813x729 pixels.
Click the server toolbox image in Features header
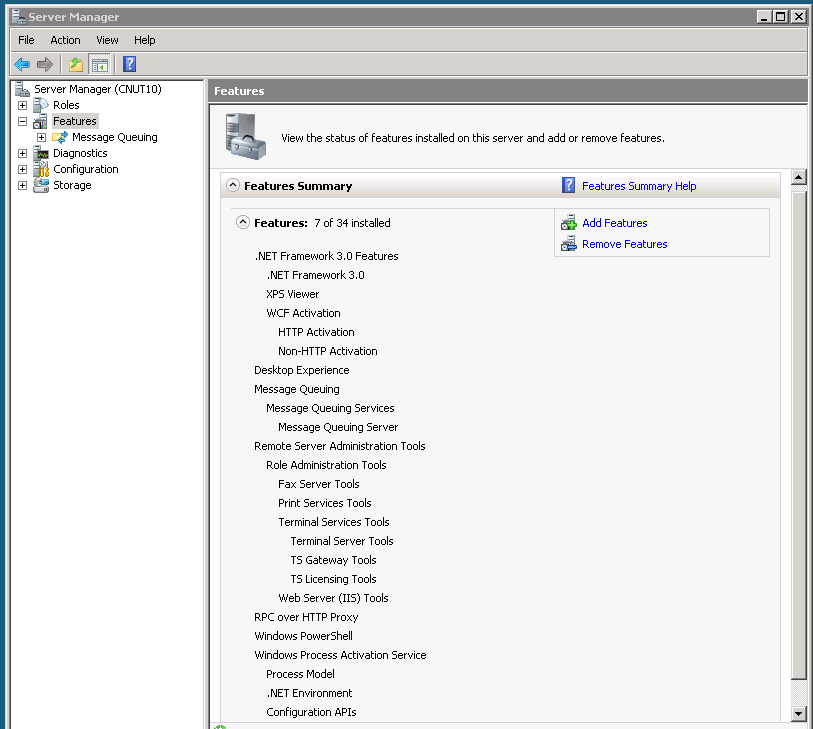point(245,136)
